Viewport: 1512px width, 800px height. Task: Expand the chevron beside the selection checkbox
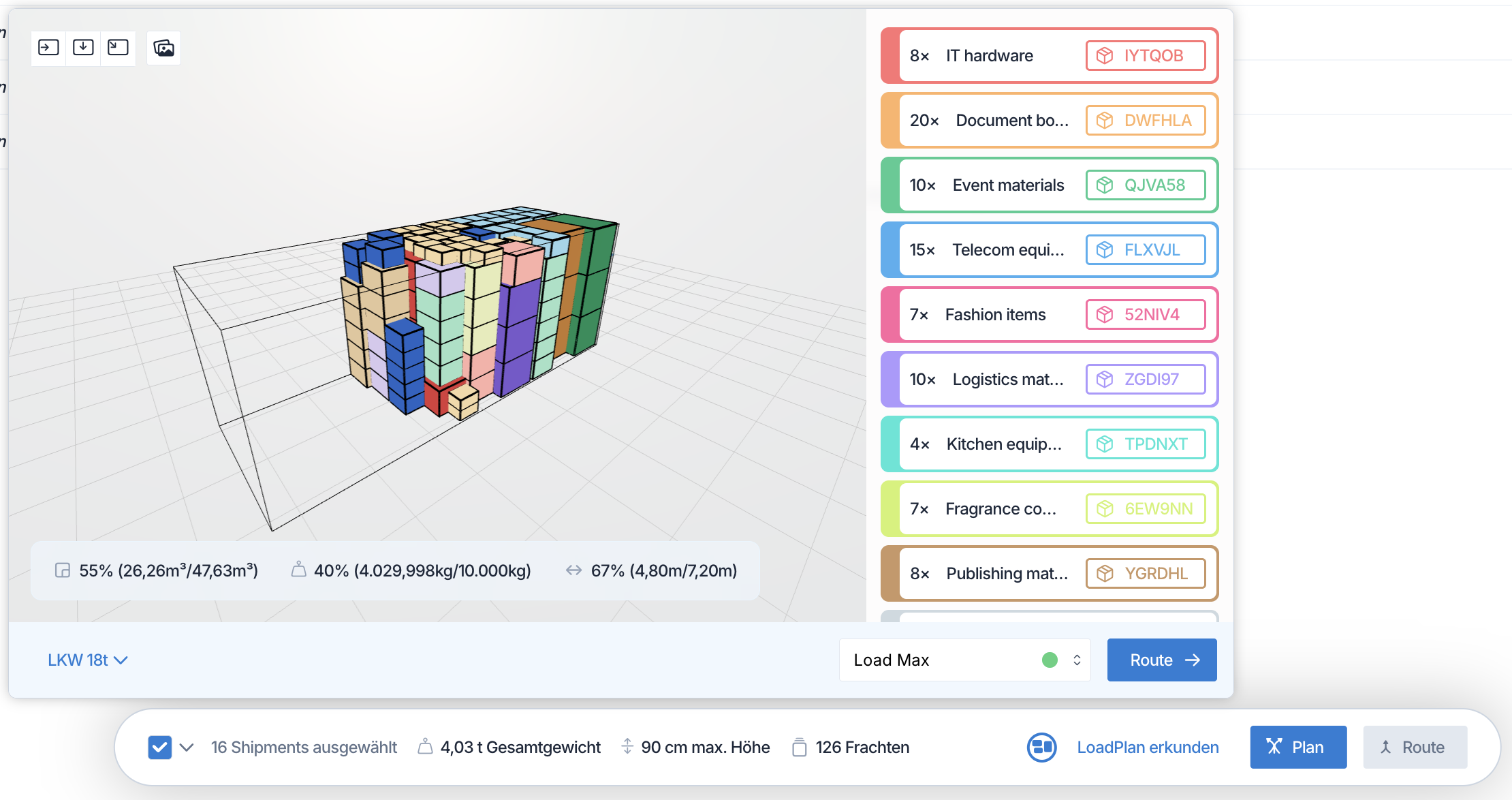(x=187, y=748)
